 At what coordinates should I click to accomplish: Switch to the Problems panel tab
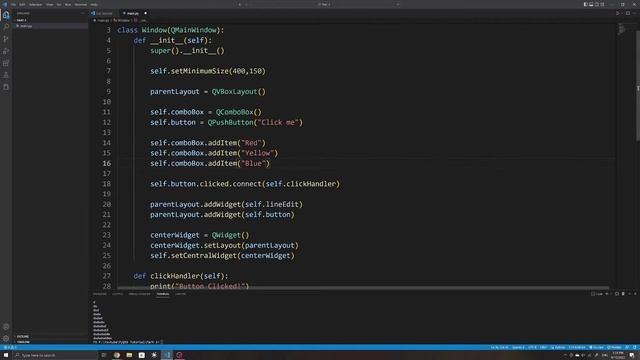[100, 294]
